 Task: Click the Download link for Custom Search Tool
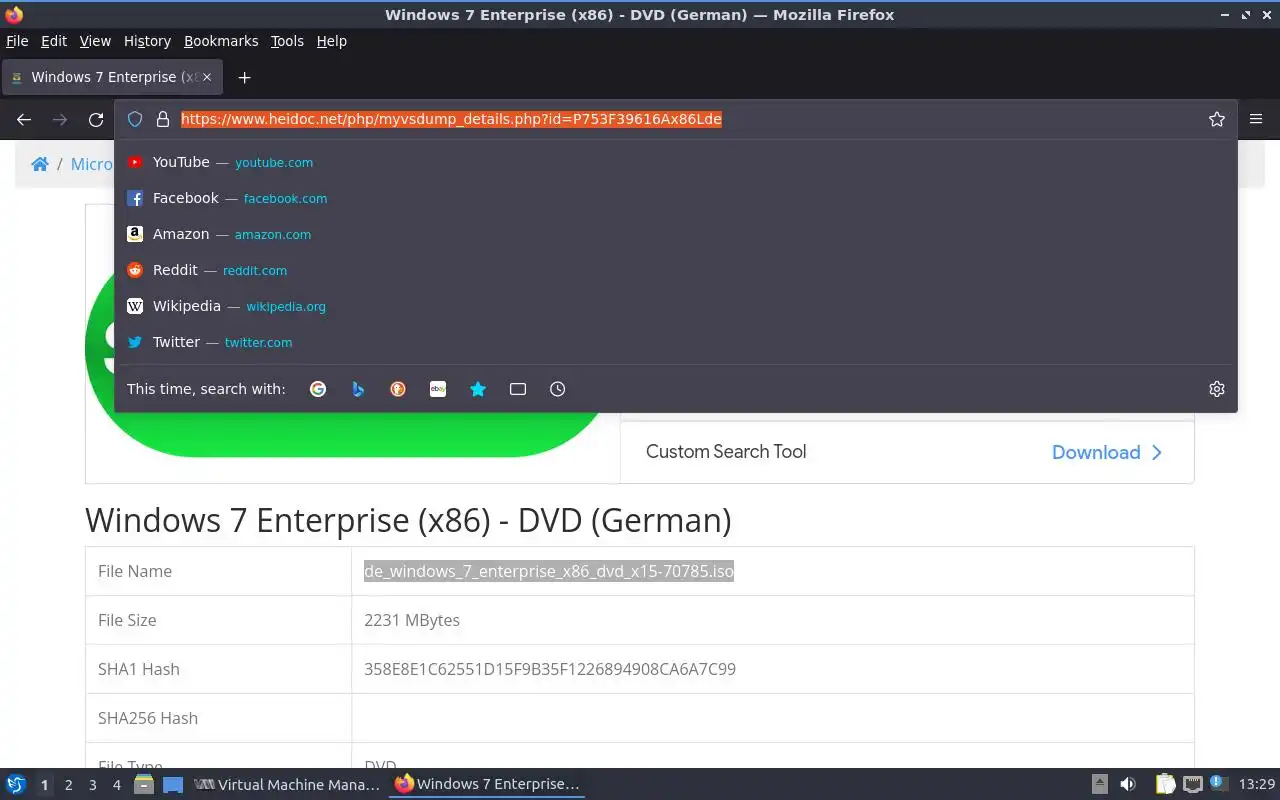click(x=1107, y=452)
